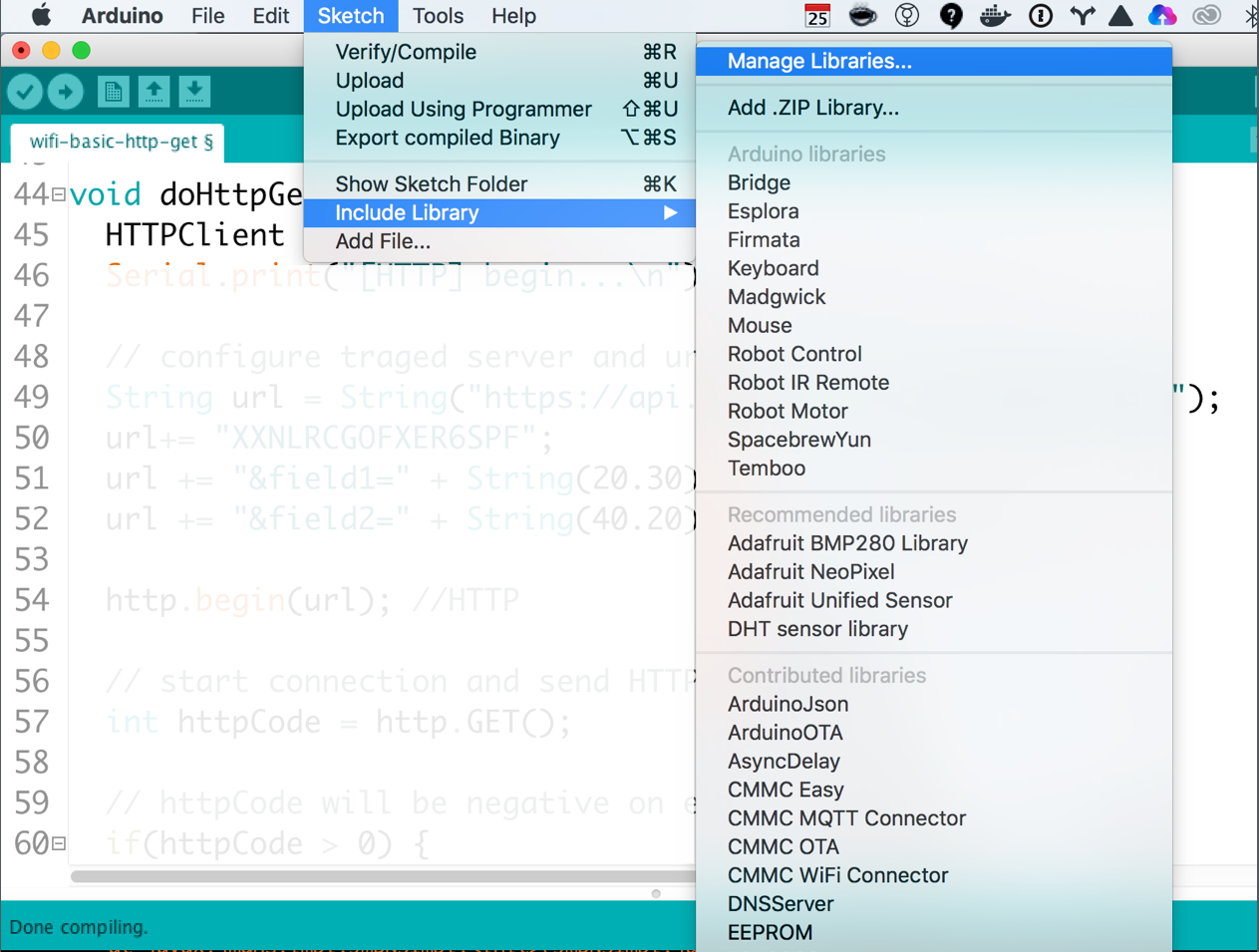The image size is (1259, 952).
Task: Collapse the if block at line 60
Action: [x=59, y=844]
